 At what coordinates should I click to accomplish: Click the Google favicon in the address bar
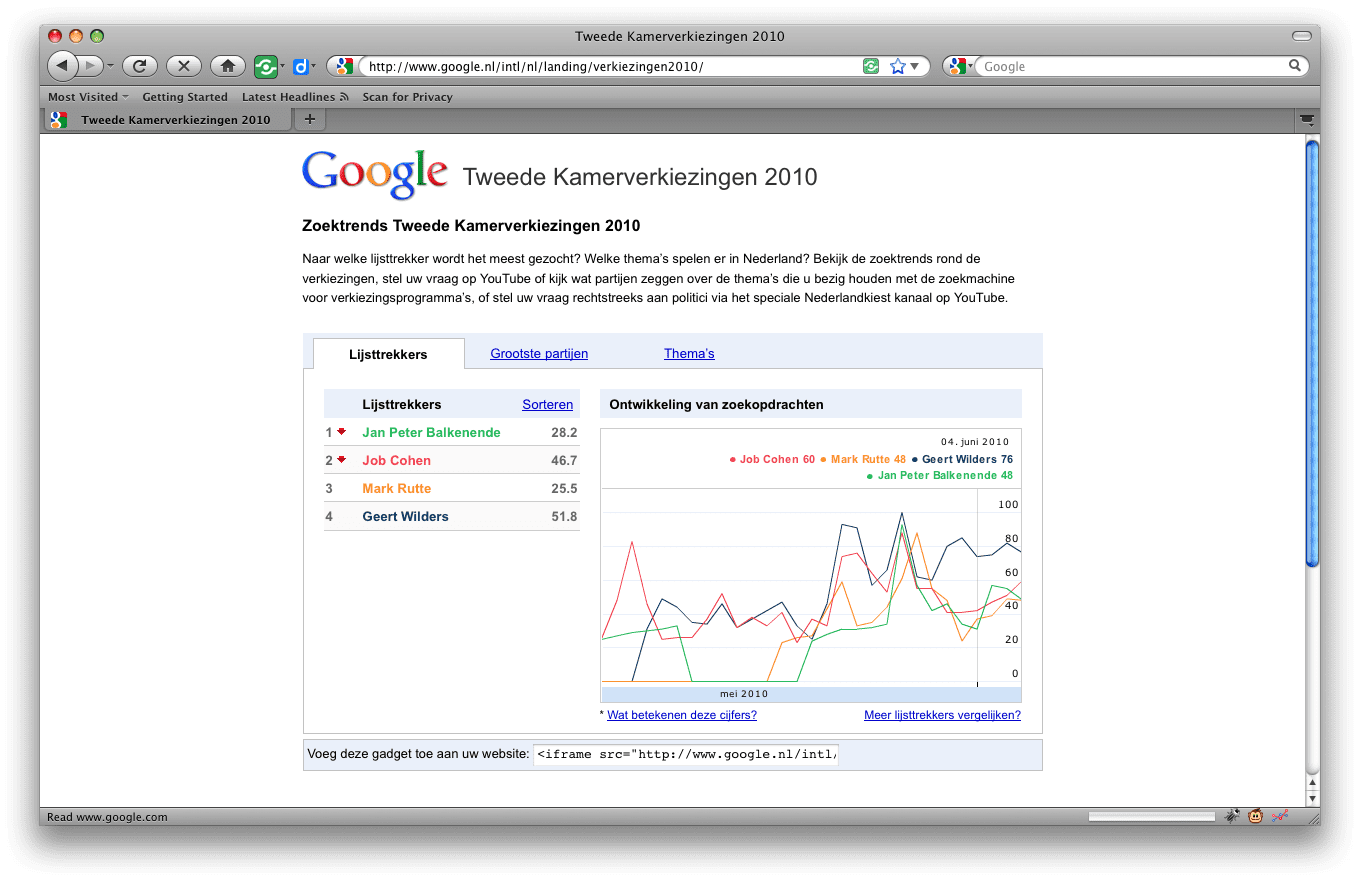click(x=343, y=66)
